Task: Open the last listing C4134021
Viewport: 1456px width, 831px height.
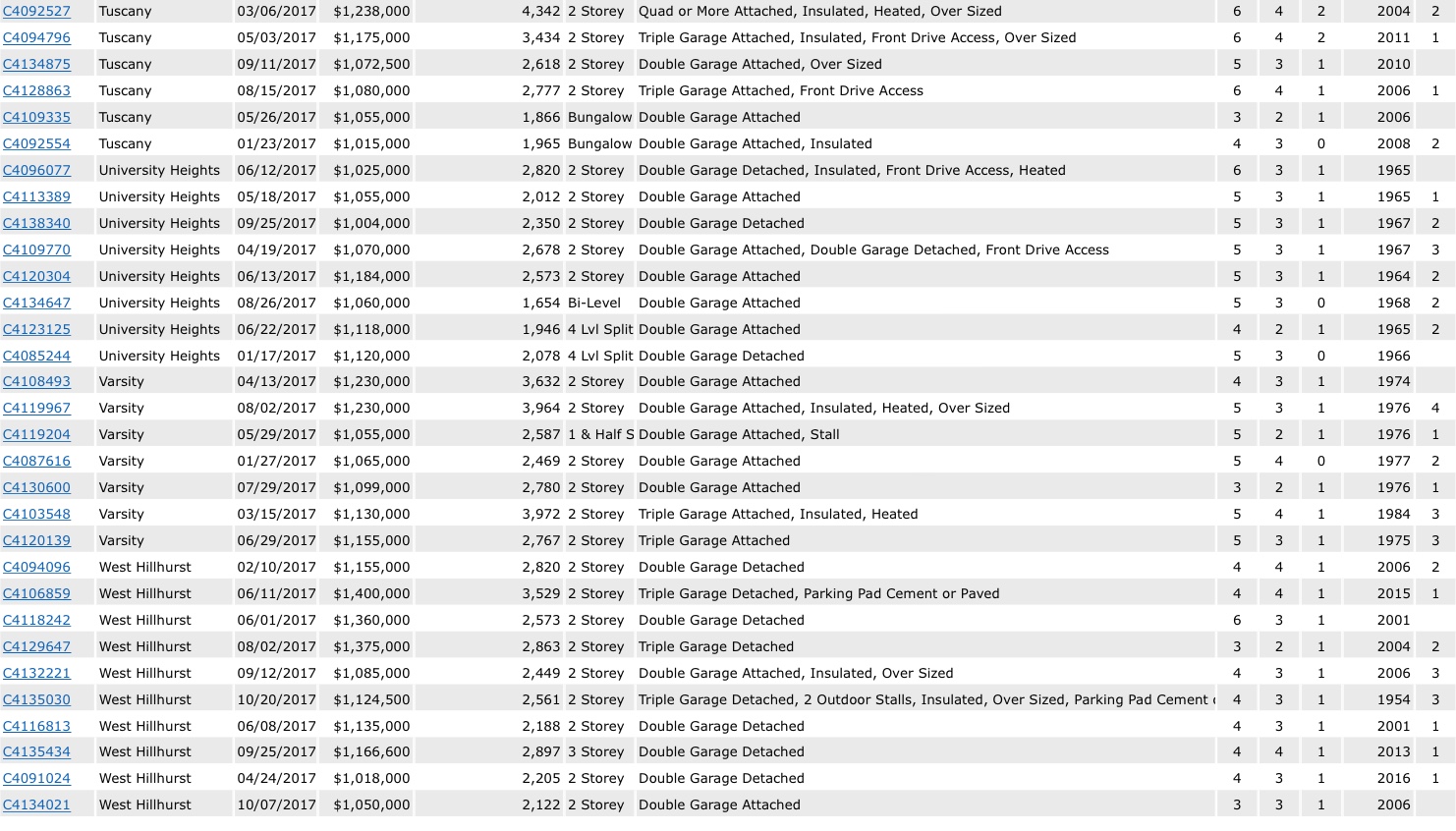Action: [x=36, y=805]
